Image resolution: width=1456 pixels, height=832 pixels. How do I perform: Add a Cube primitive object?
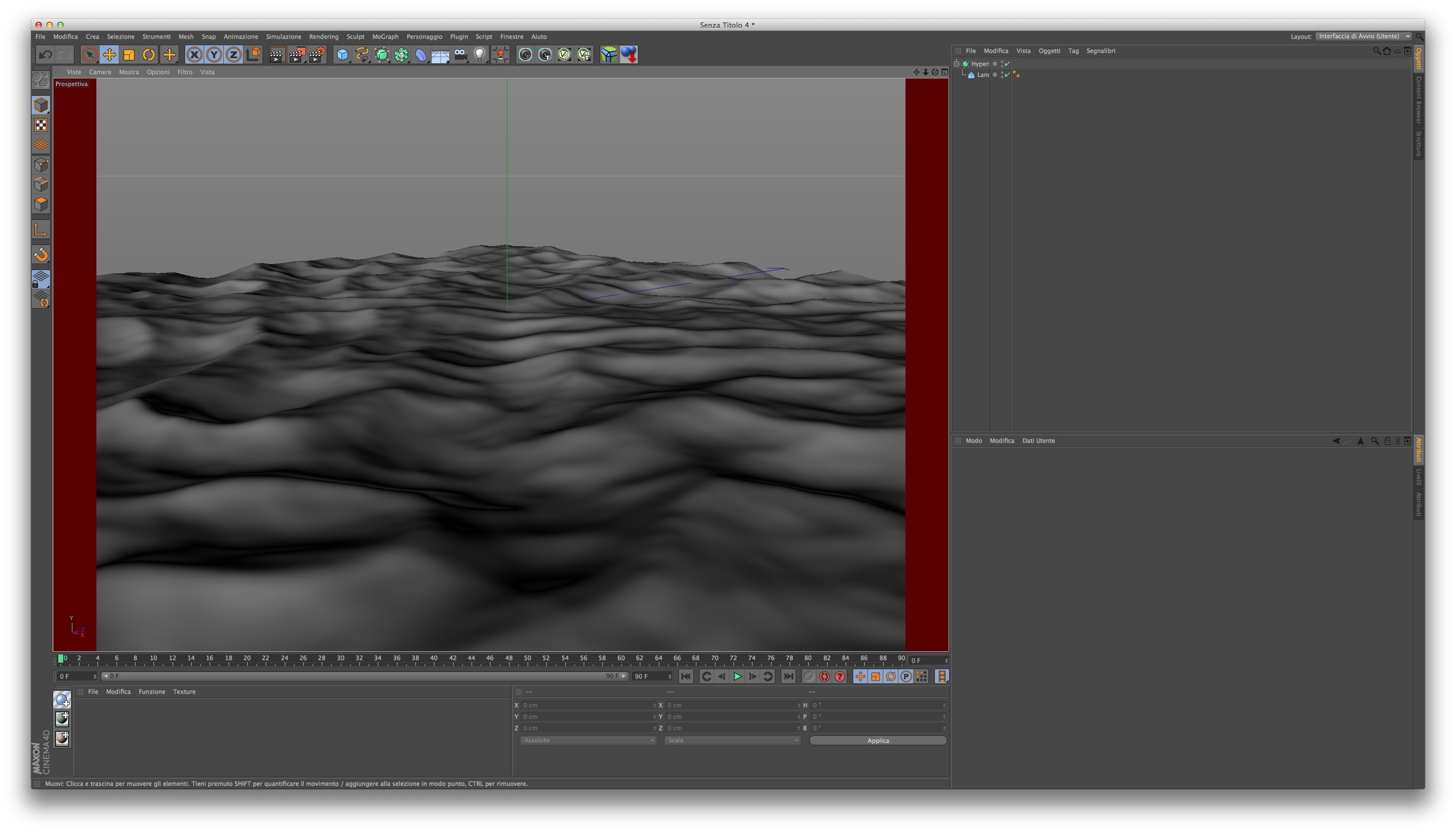click(x=342, y=55)
